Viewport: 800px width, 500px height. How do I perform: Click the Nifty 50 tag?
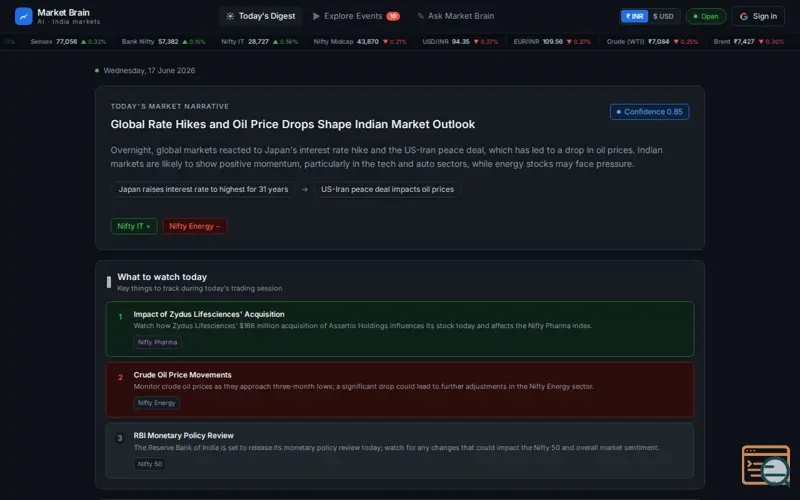coord(149,464)
